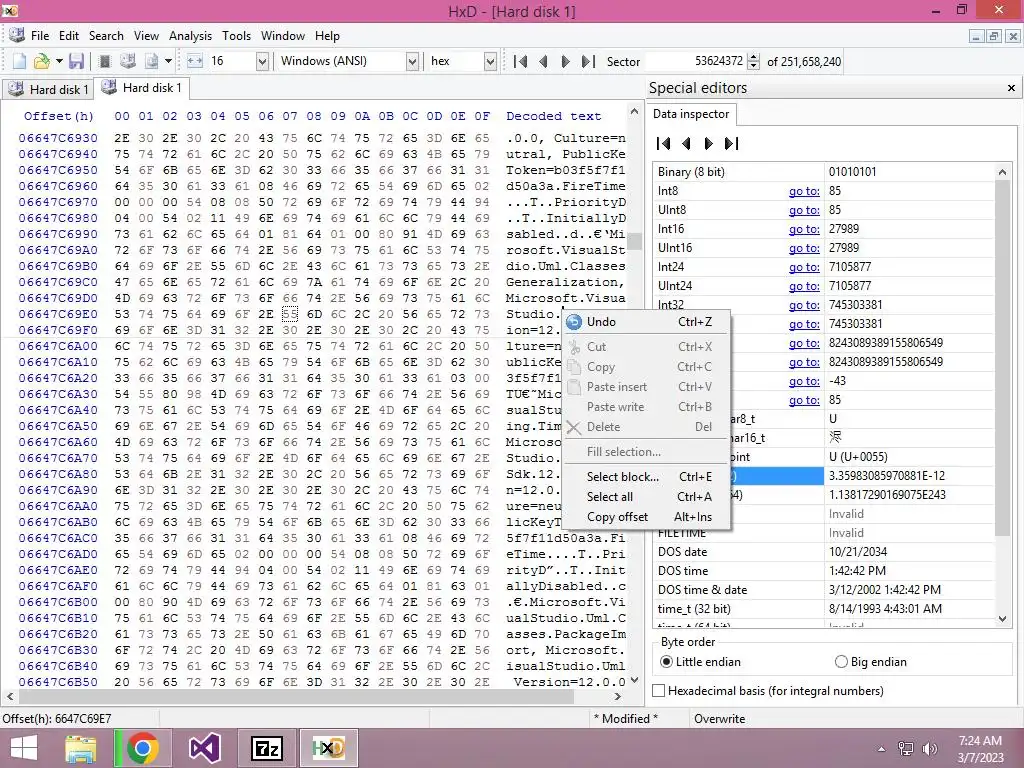Click go to link for Int24
The image size is (1024, 768).
(803, 267)
